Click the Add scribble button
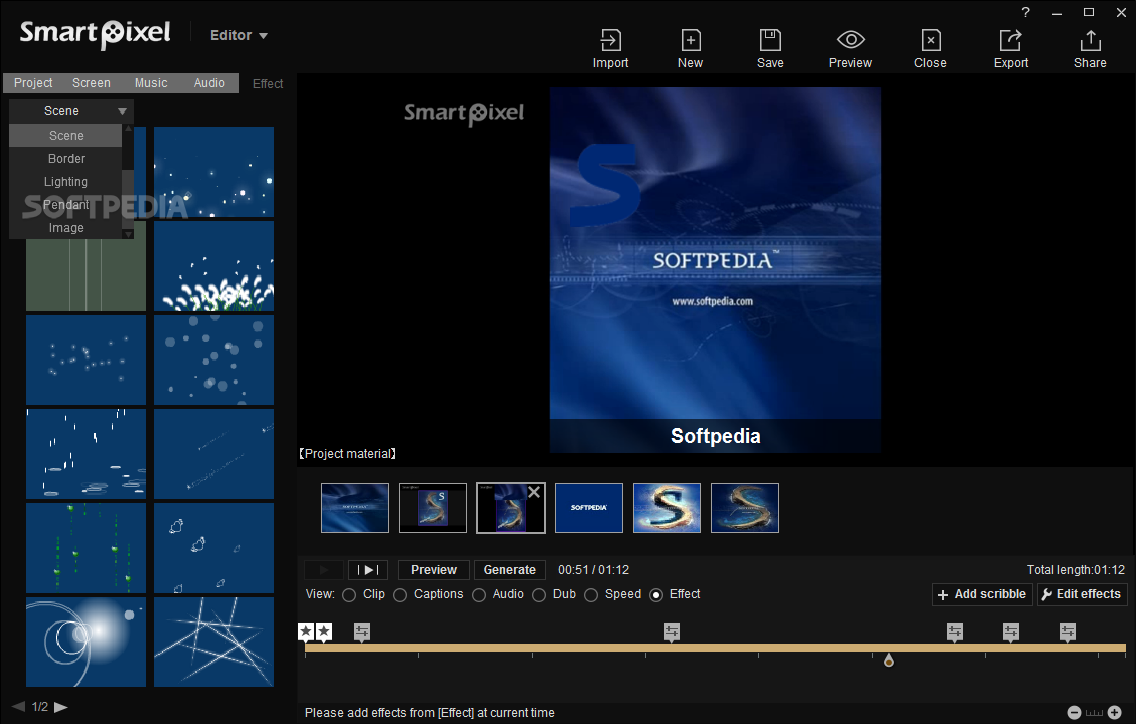The image size is (1136, 724). [x=982, y=594]
